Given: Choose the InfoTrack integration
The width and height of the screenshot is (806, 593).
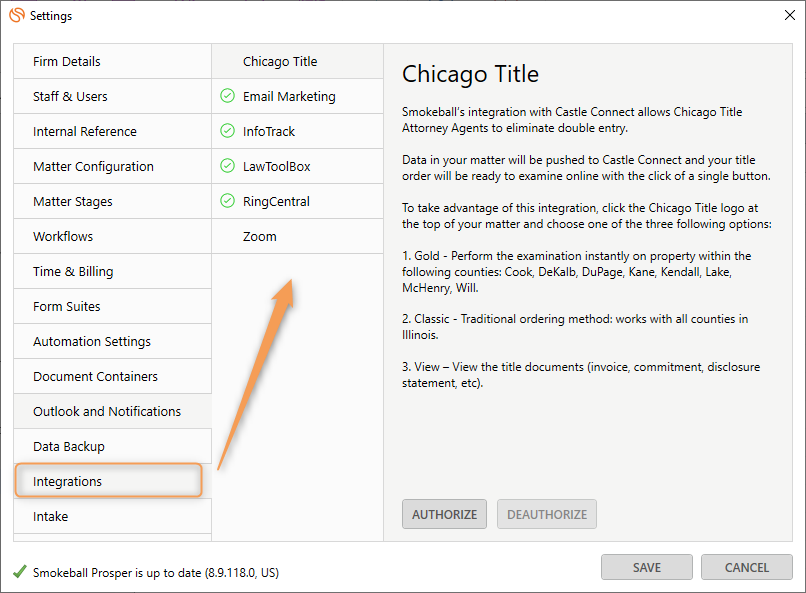Looking at the screenshot, I should (x=298, y=131).
